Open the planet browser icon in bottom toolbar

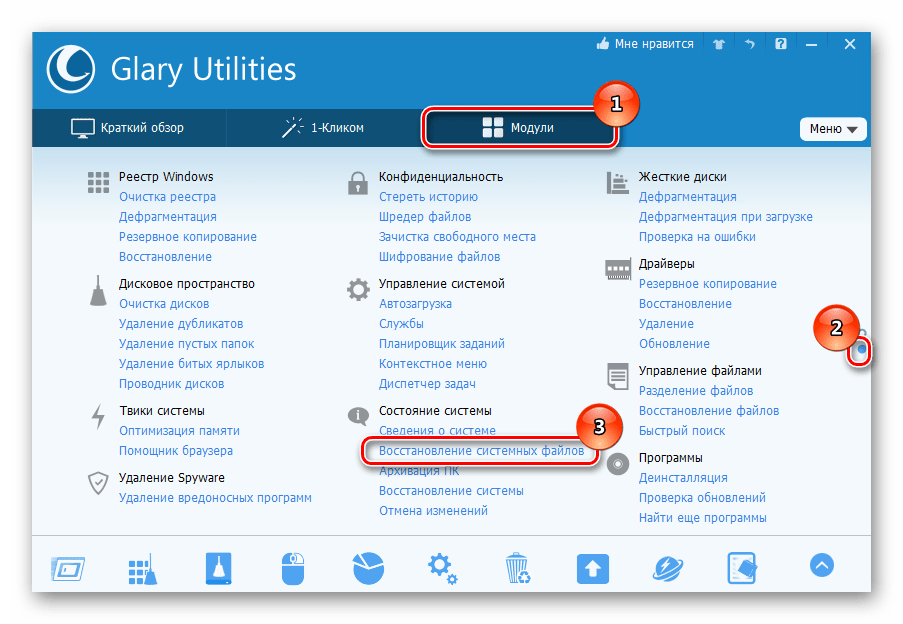[667, 569]
